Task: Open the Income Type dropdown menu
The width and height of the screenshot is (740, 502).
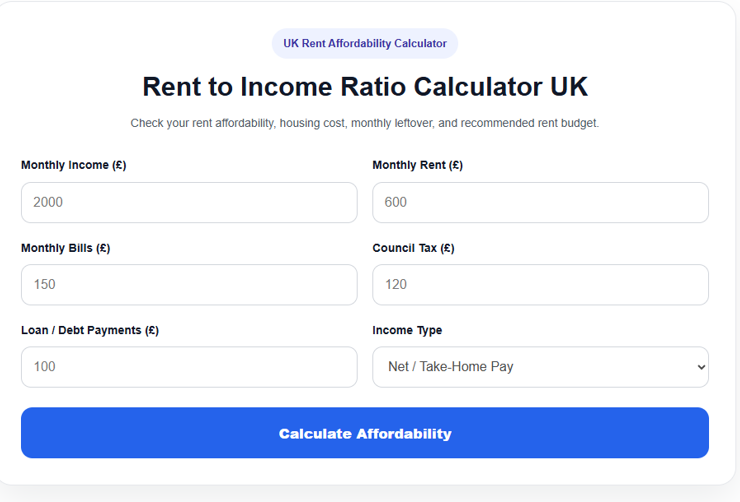Action: pyautogui.click(x=540, y=367)
